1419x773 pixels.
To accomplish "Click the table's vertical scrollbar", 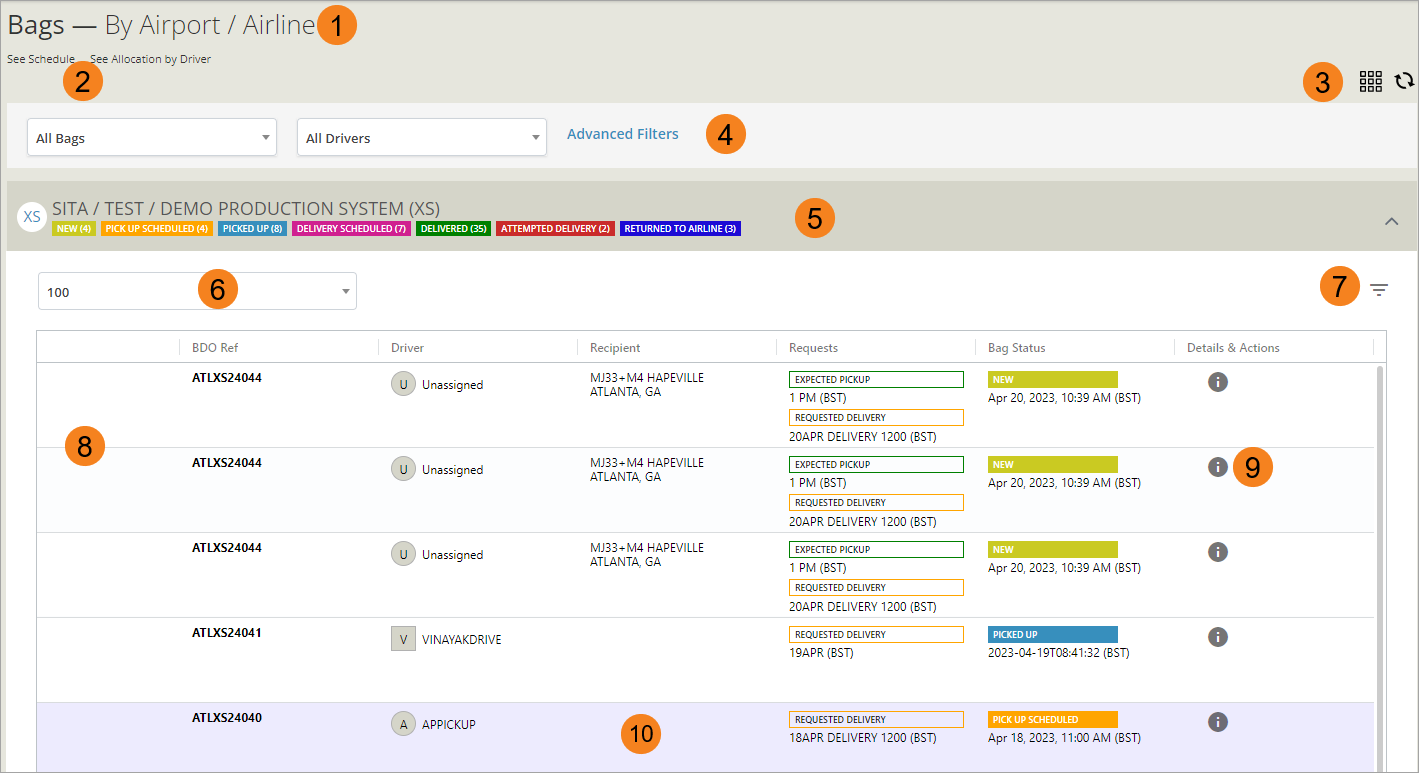I will tap(1381, 566).
